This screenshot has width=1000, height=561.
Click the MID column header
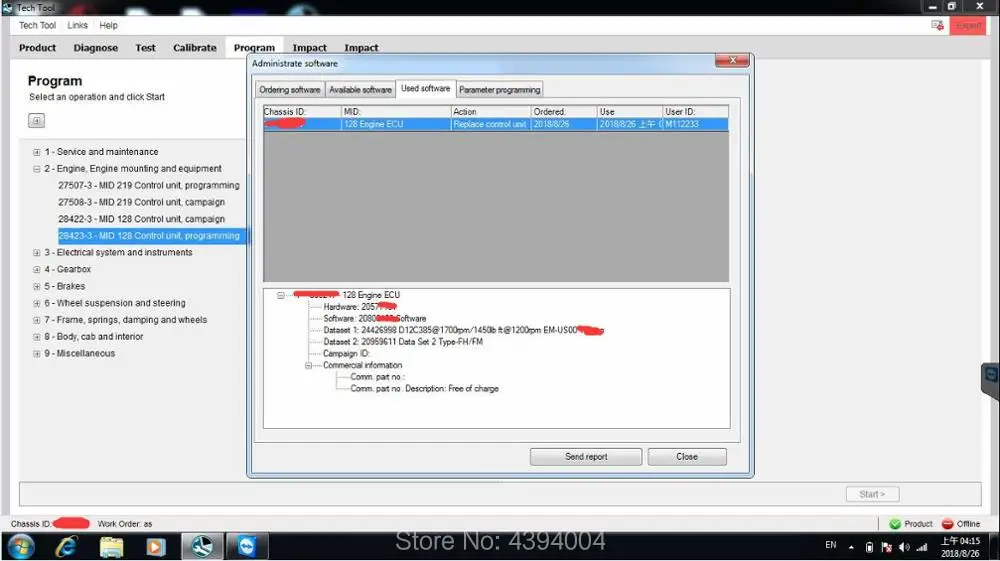tap(395, 112)
